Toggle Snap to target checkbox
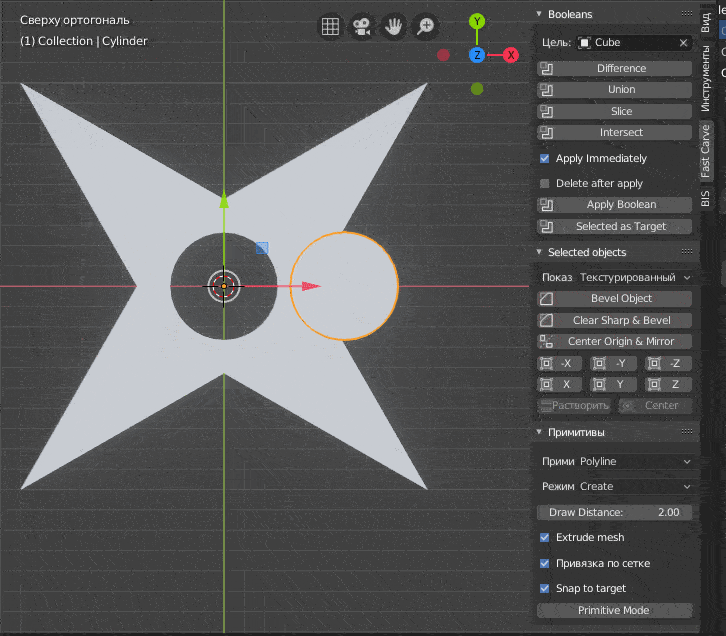726x636 pixels. click(x=544, y=588)
